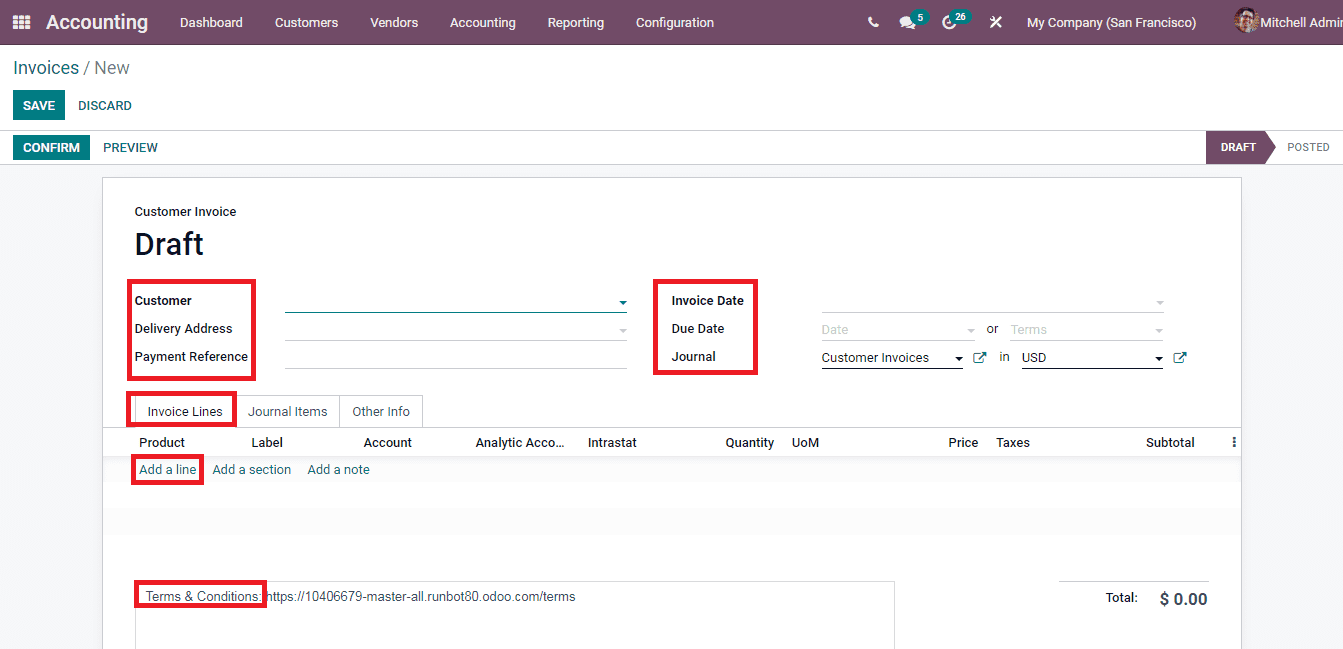Viewport: 1343px width, 649px height.
Task: Click Add a note below invoice lines
Action: click(338, 469)
